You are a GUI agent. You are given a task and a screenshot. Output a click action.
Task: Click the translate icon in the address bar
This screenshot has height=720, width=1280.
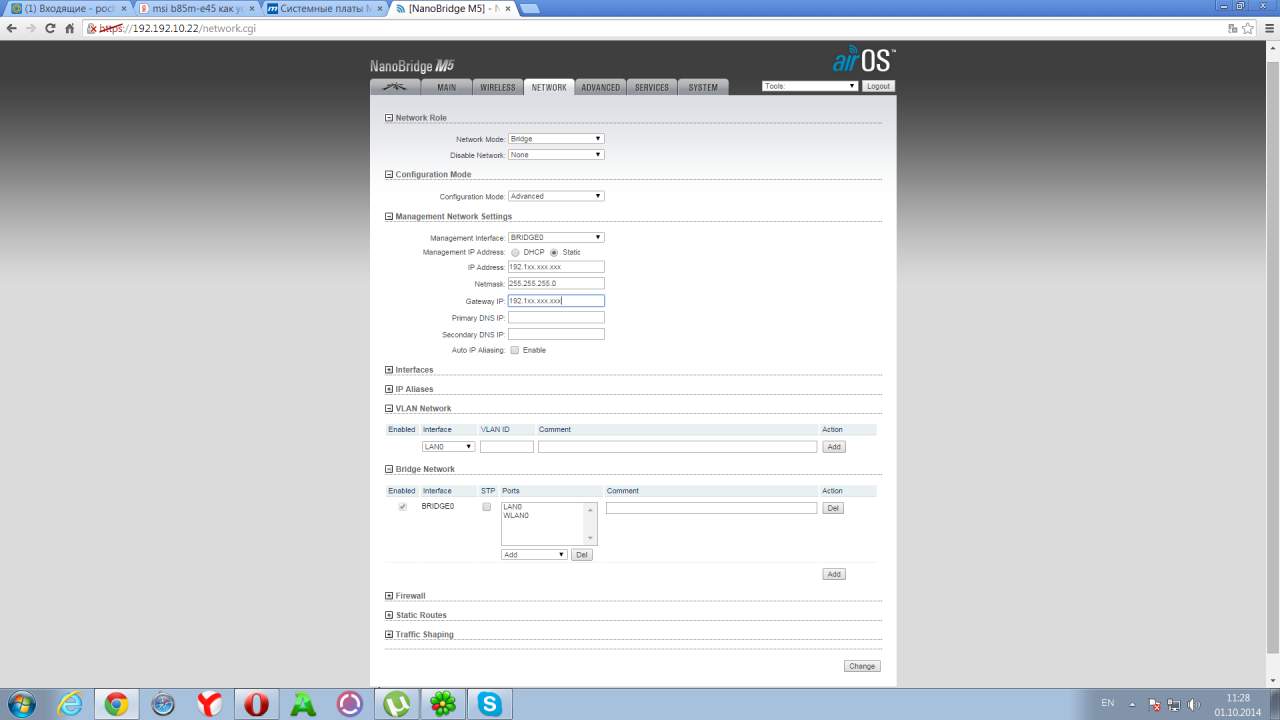point(1233,28)
